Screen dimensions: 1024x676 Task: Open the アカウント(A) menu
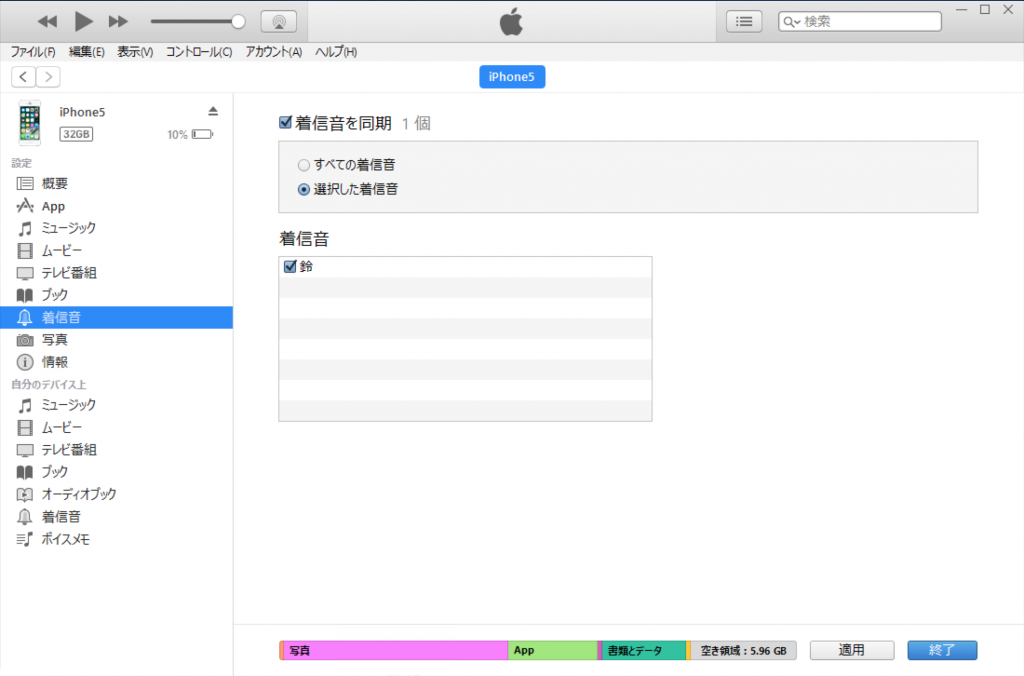pos(274,52)
